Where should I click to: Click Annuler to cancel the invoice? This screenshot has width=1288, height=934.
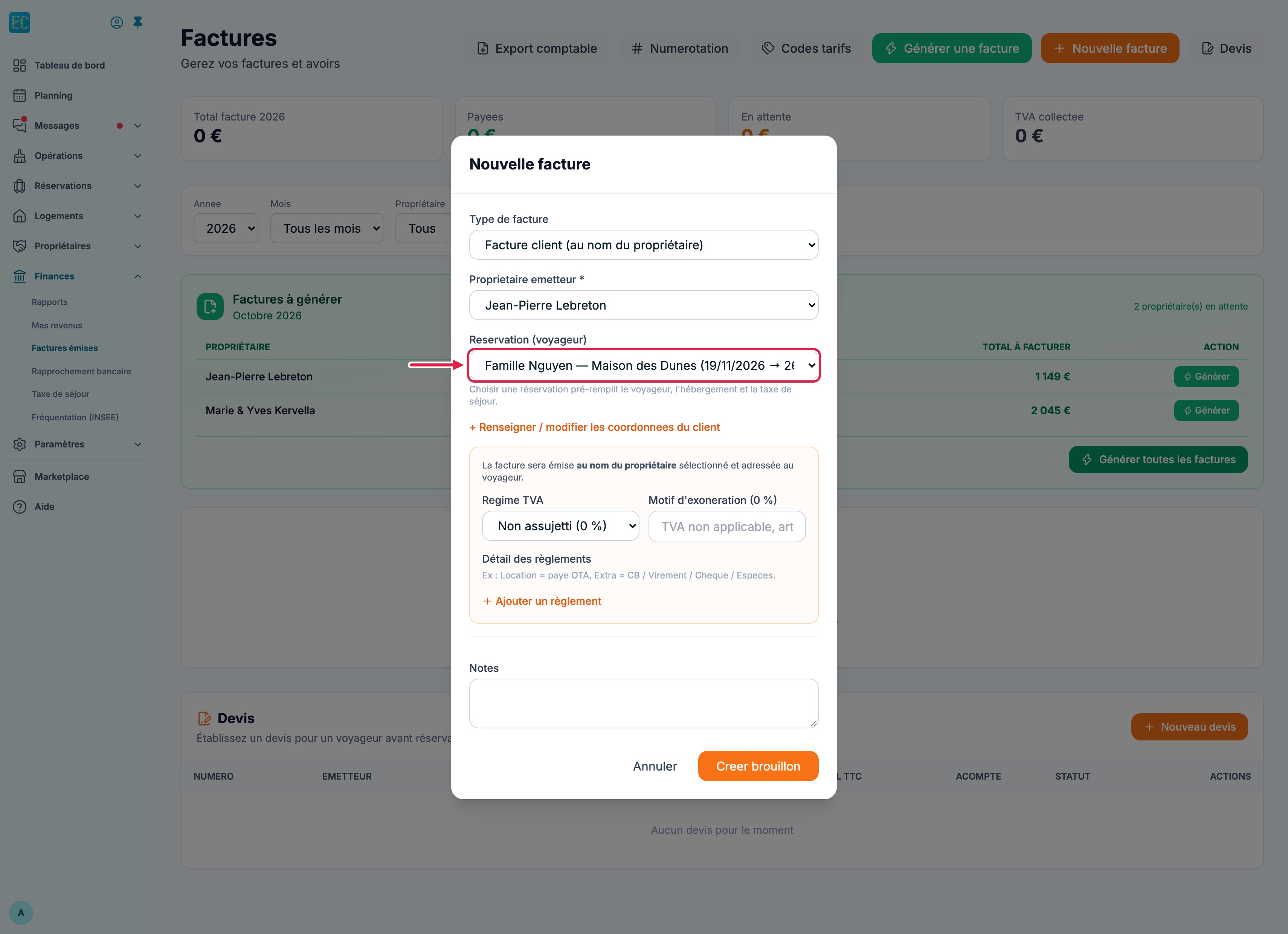pos(655,766)
